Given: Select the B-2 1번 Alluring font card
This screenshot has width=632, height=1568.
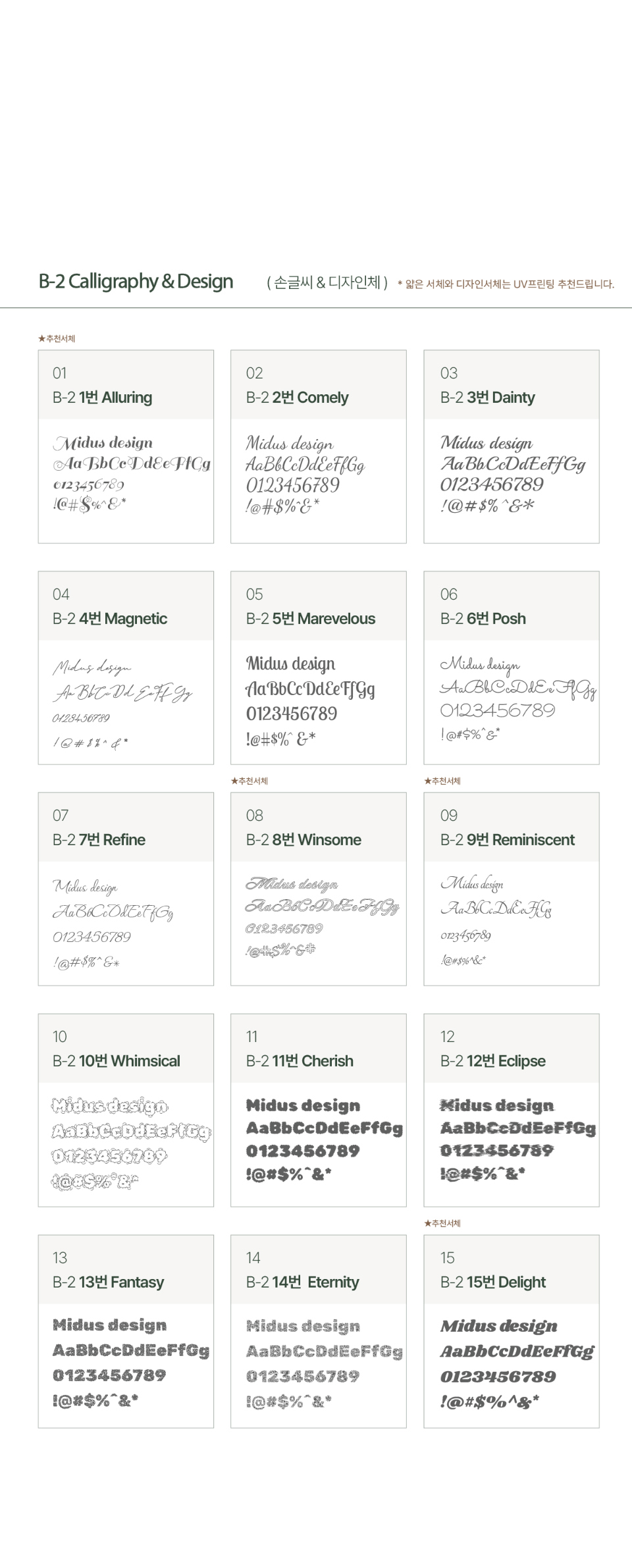Looking at the screenshot, I should [x=126, y=446].
